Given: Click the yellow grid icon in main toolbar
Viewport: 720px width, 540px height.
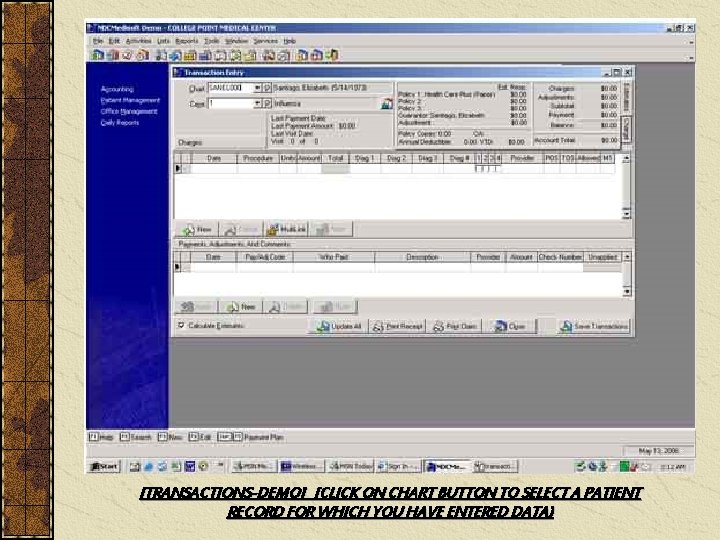Looking at the screenshot, I should pos(190,56).
